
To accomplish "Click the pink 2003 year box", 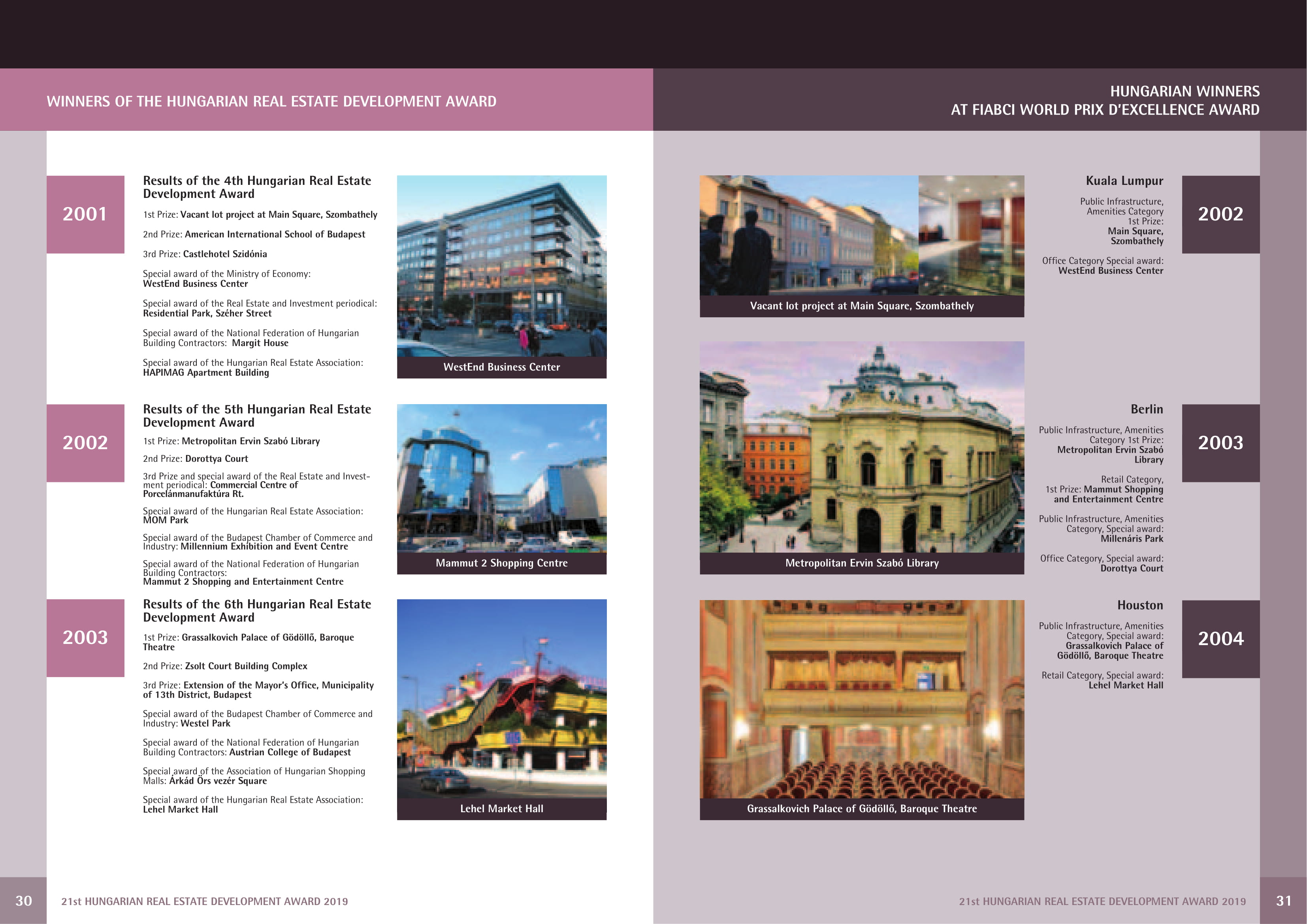I will [85, 638].
